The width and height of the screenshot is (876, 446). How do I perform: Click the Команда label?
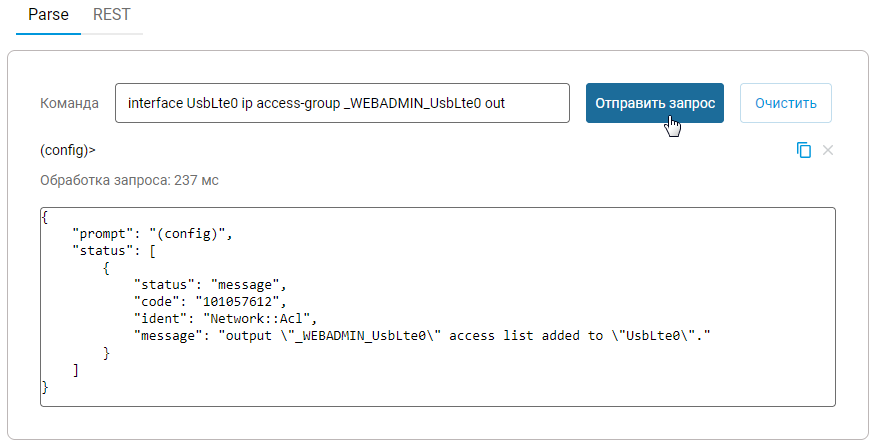[x=69, y=103]
